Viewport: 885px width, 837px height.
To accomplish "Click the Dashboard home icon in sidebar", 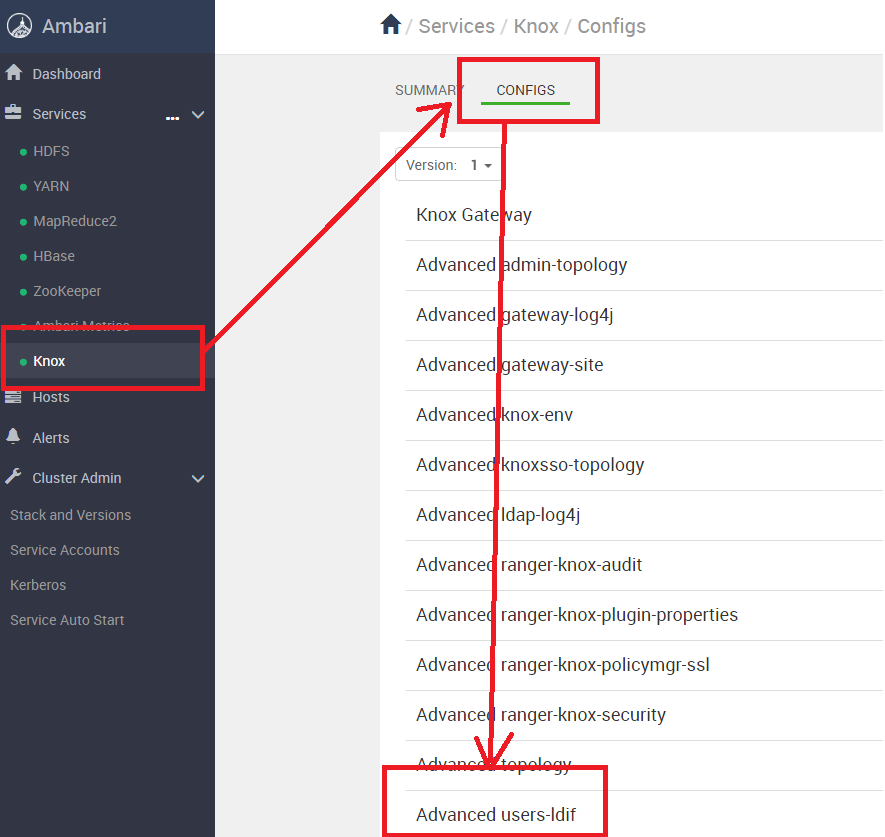I will [x=14, y=73].
